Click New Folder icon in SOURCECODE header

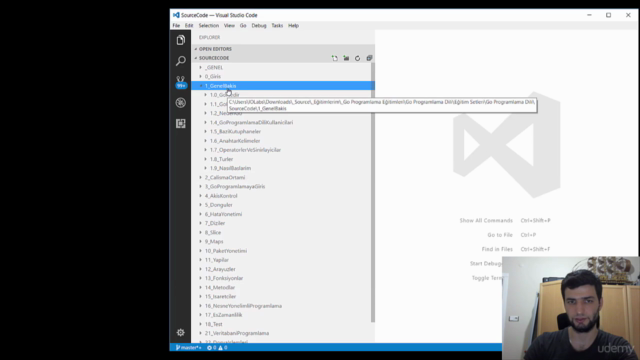point(346,58)
